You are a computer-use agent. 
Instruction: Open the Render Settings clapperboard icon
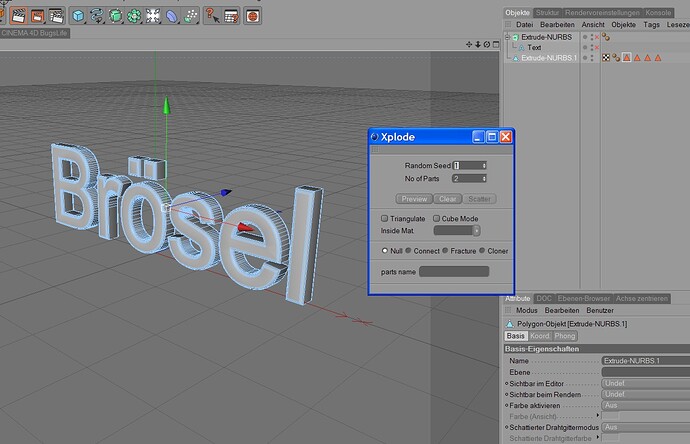[x=56, y=16]
